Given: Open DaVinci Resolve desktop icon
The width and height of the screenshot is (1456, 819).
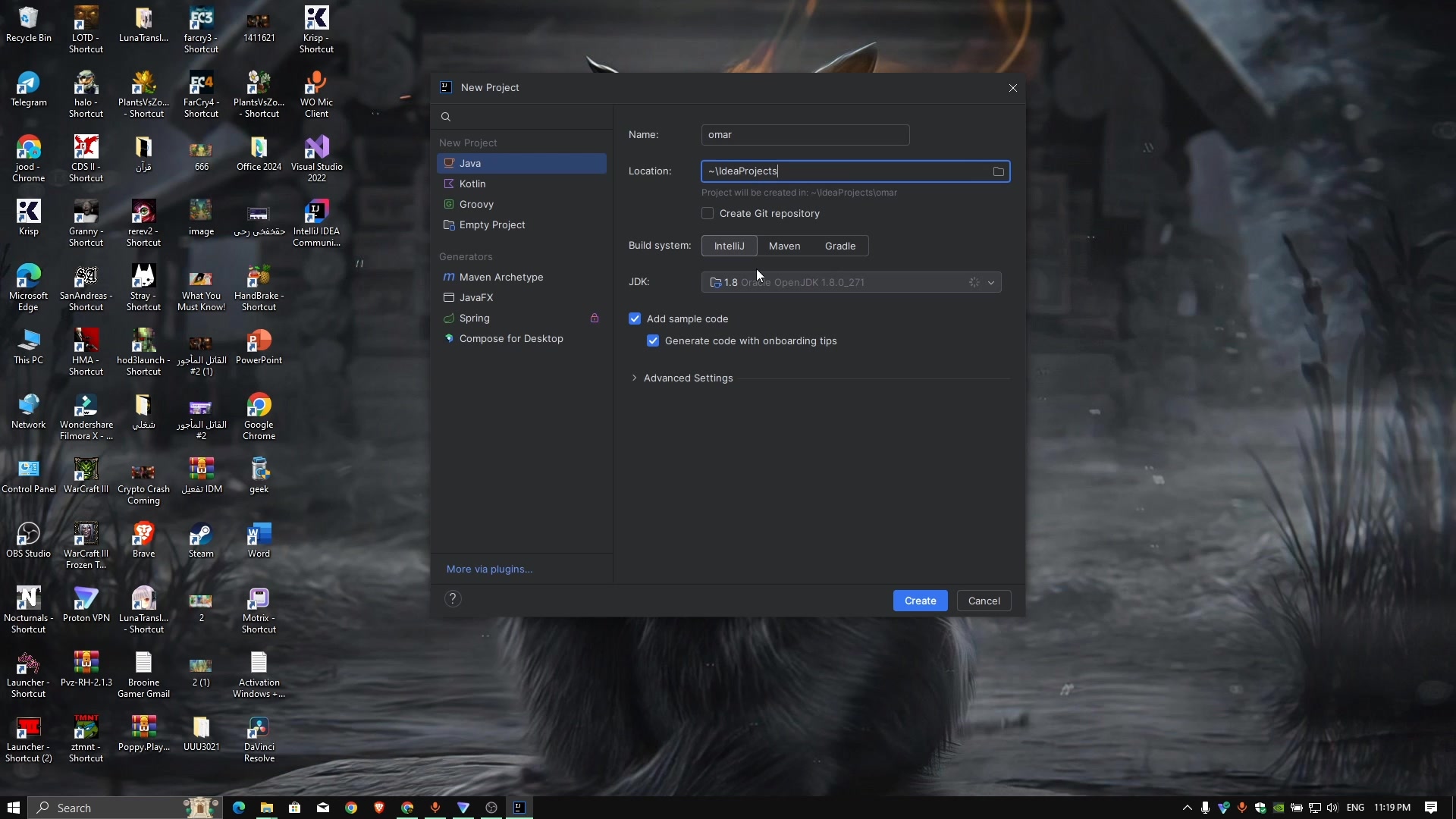Looking at the screenshot, I should (259, 739).
